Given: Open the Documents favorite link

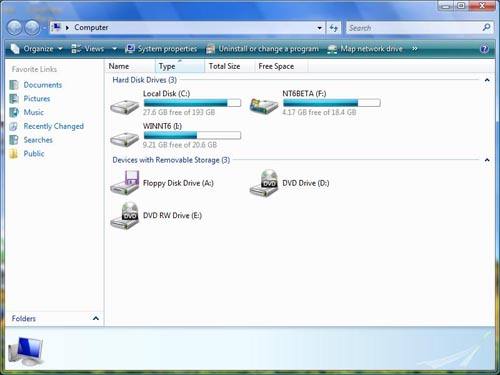Looking at the screenshot, I should coord(43,85).
